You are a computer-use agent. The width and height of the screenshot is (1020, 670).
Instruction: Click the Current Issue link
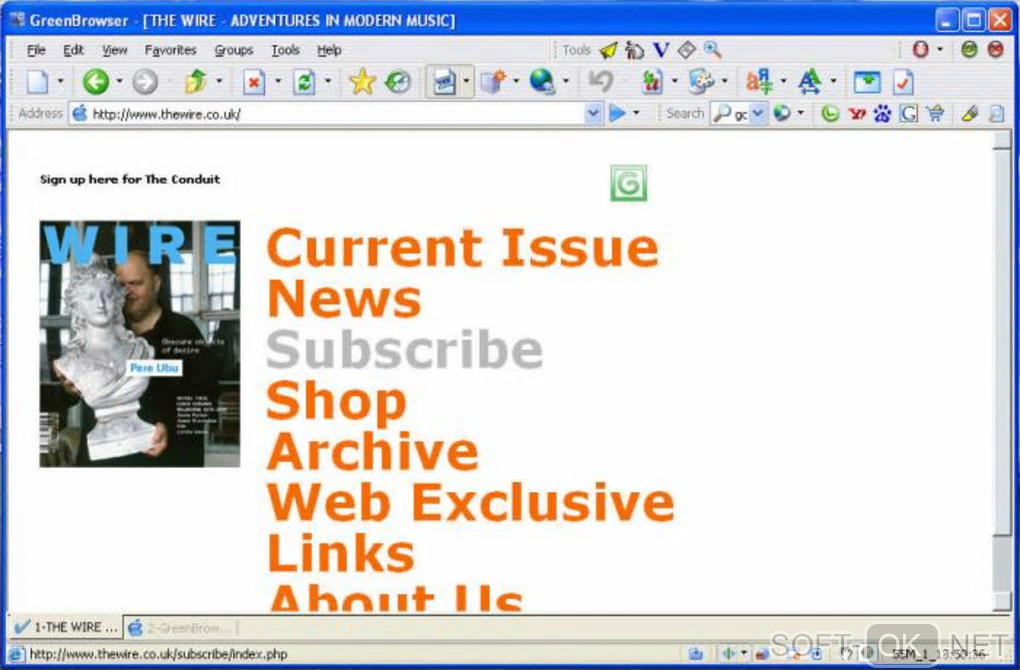tap(462, 248)
